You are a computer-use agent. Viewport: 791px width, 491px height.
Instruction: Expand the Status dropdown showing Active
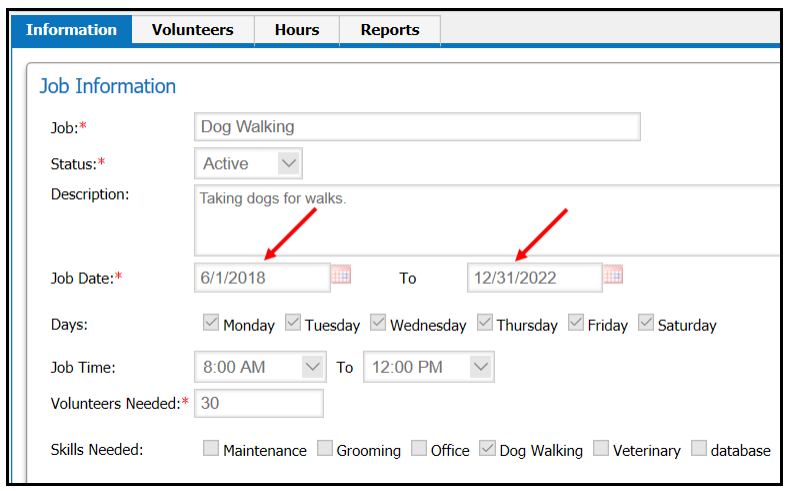pyautogui.click(x=248, y=163)
